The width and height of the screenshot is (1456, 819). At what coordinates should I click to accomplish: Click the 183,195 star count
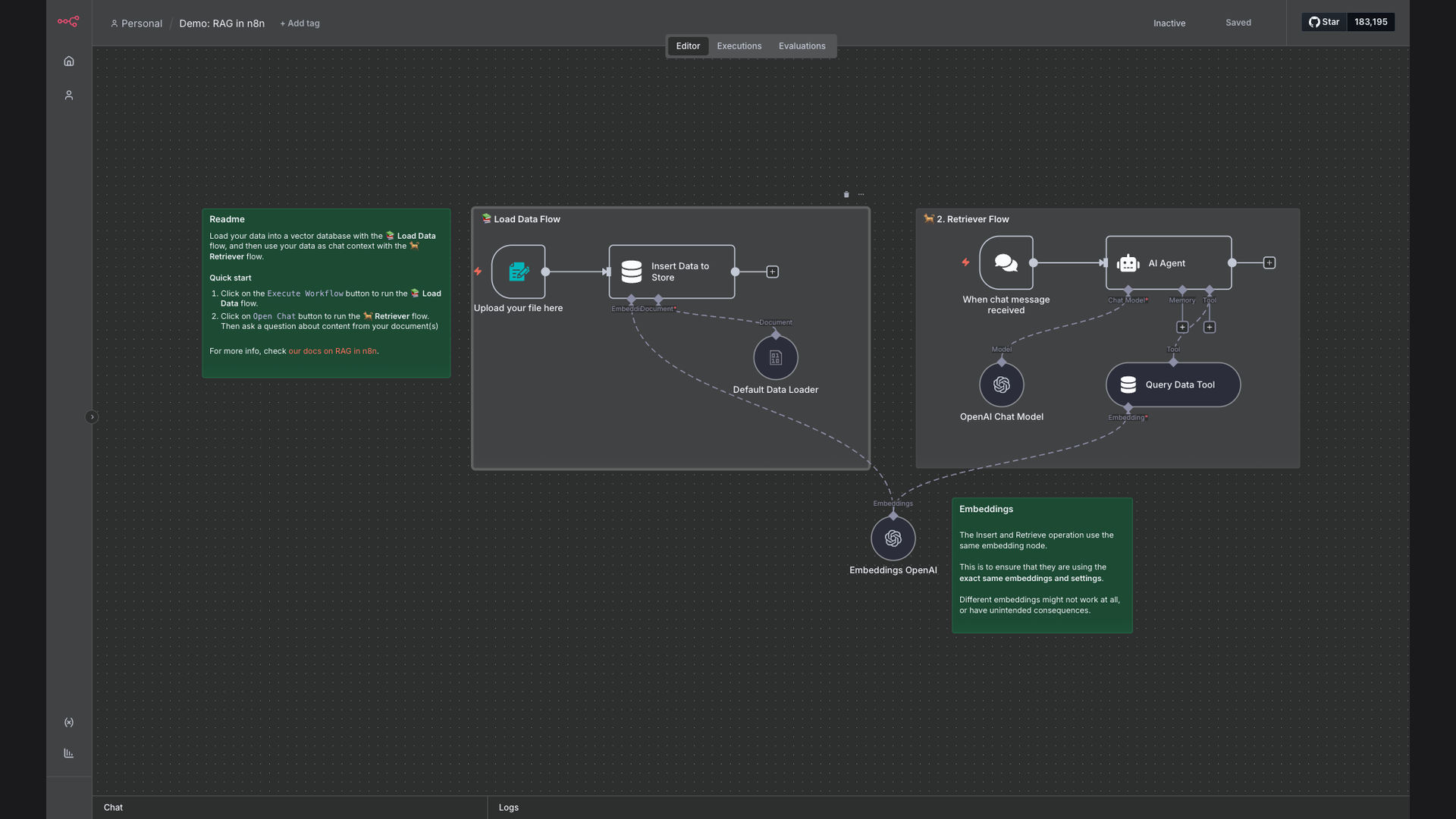[x=1371, y=22]
